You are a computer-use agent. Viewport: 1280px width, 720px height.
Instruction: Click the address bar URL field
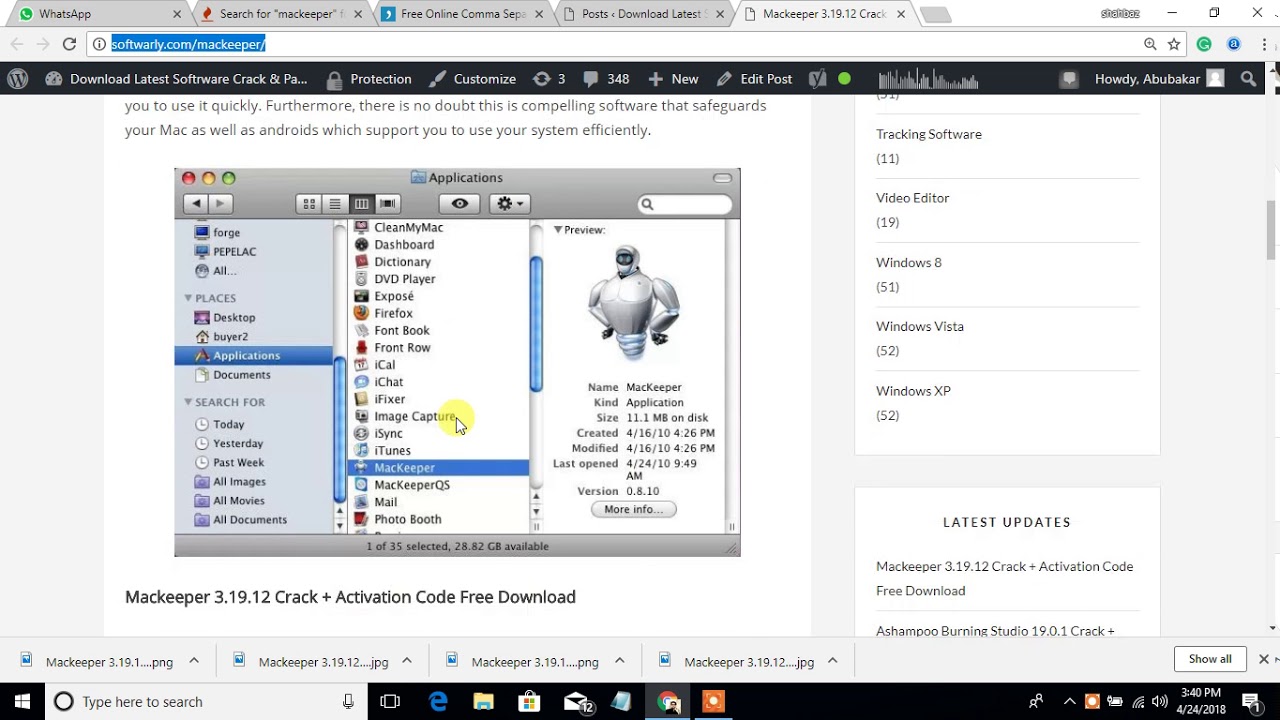coord(620,44)
